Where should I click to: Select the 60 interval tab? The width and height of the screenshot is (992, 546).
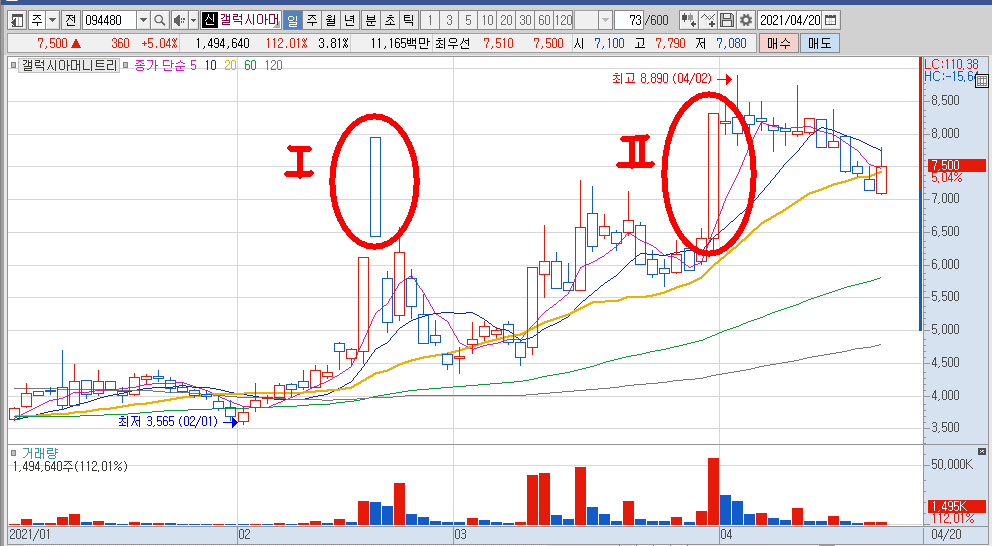[x=543, y=20]
